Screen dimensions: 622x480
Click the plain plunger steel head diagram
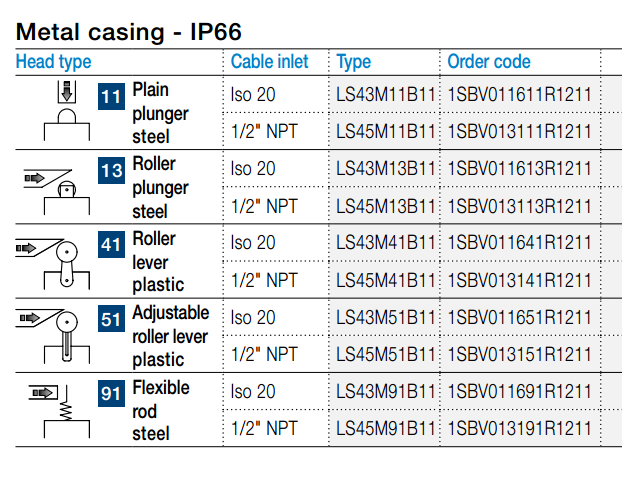[x=67, y=110]
